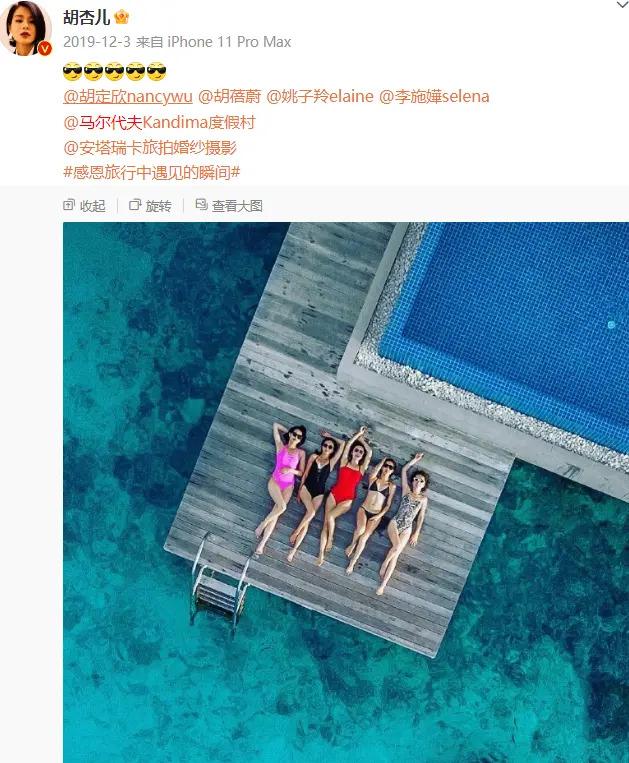This screenshot has width=629, height=763.
Task: Click the rotate 旋转 icon
Action: click(135, 205)
